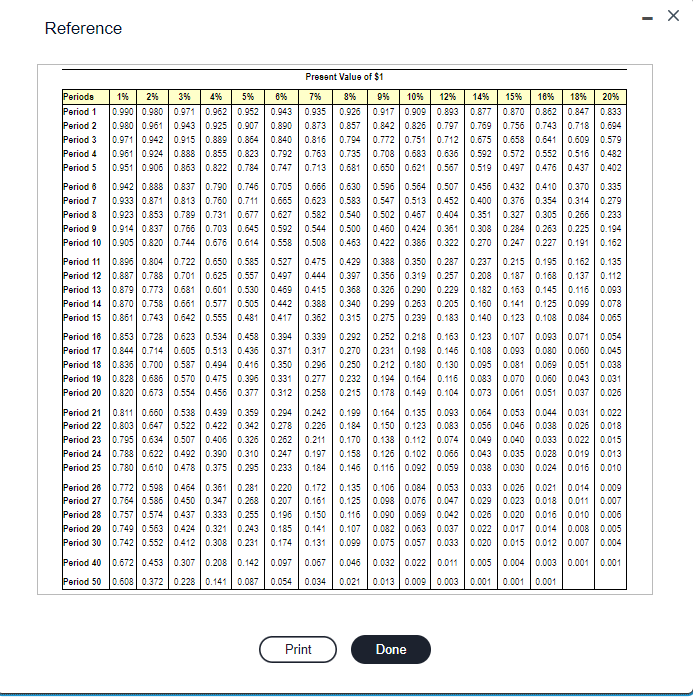Select the Period 50 row label
Image resolution: width=693 pixels, height=697 pixels.
coord(82,581)
